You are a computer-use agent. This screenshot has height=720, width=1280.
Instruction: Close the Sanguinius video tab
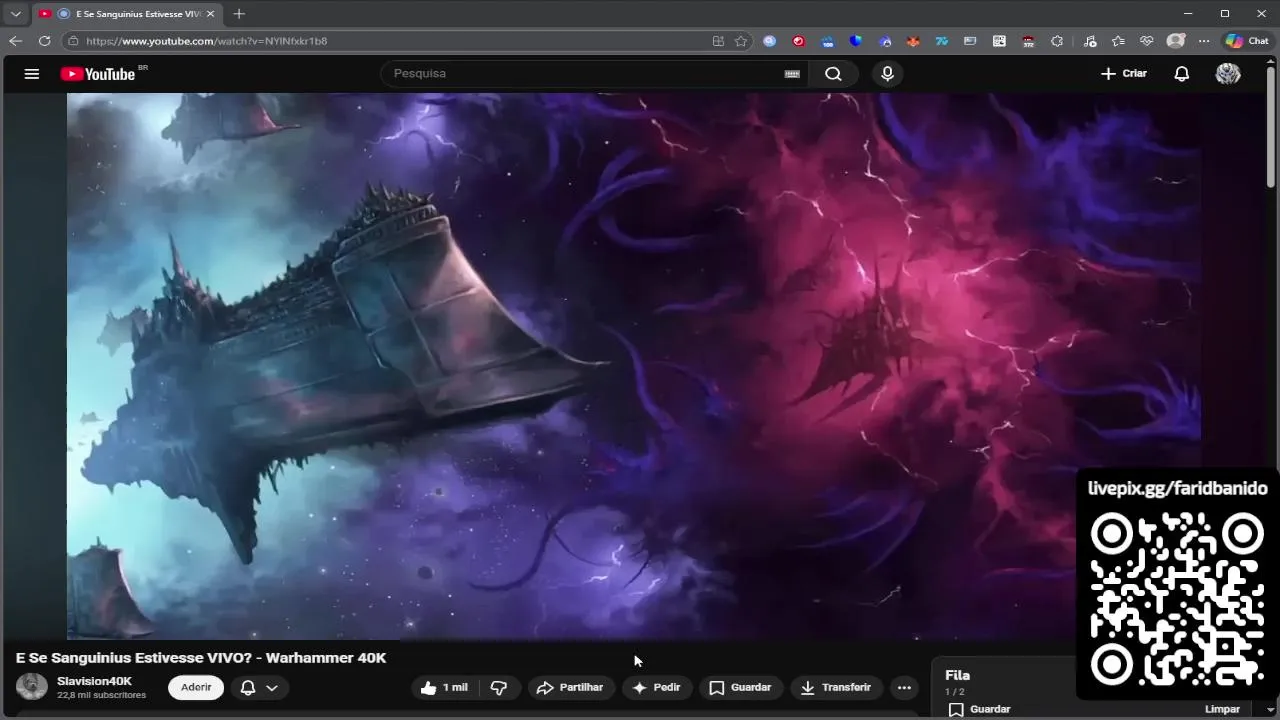coord(210,14)
